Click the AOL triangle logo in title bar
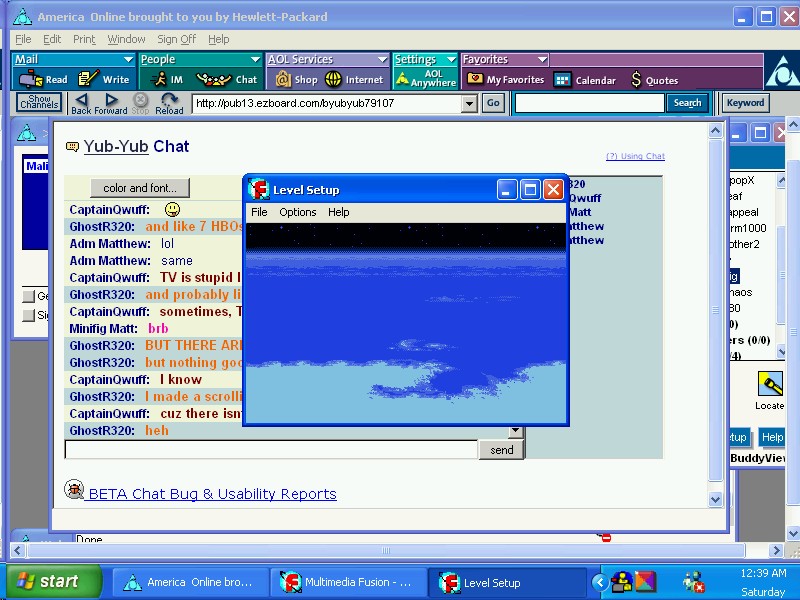800x600 pixels. [22, 17]
